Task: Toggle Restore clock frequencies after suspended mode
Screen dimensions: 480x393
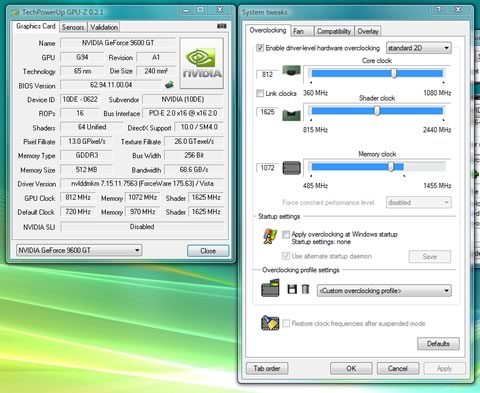Action: 286,323
